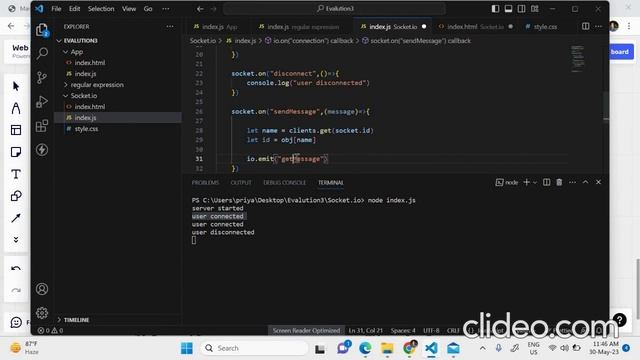Select the whiteboard connector line tool
The image size is (640, 360).
coord(16,218)
